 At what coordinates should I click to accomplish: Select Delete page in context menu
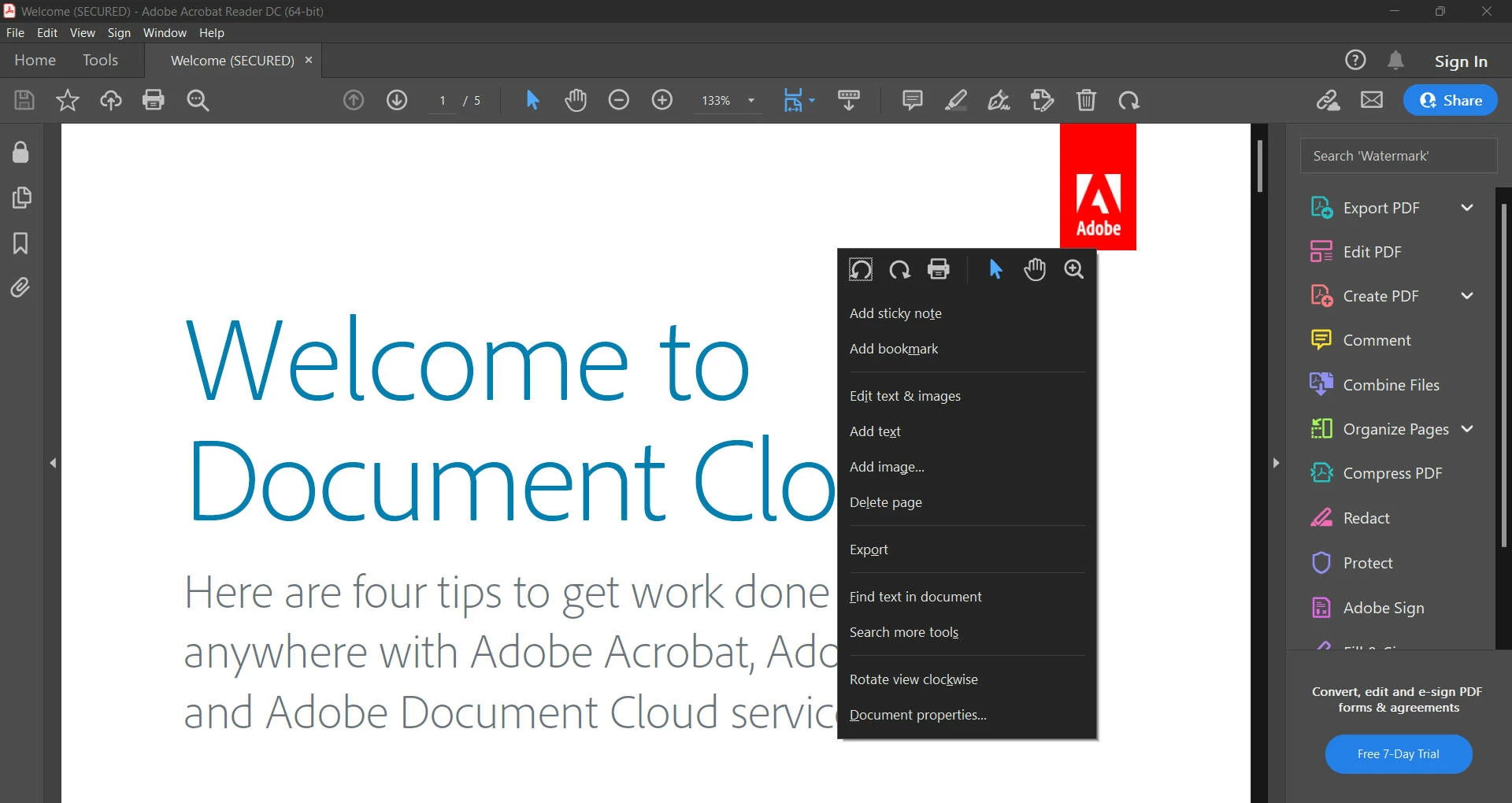967,502
